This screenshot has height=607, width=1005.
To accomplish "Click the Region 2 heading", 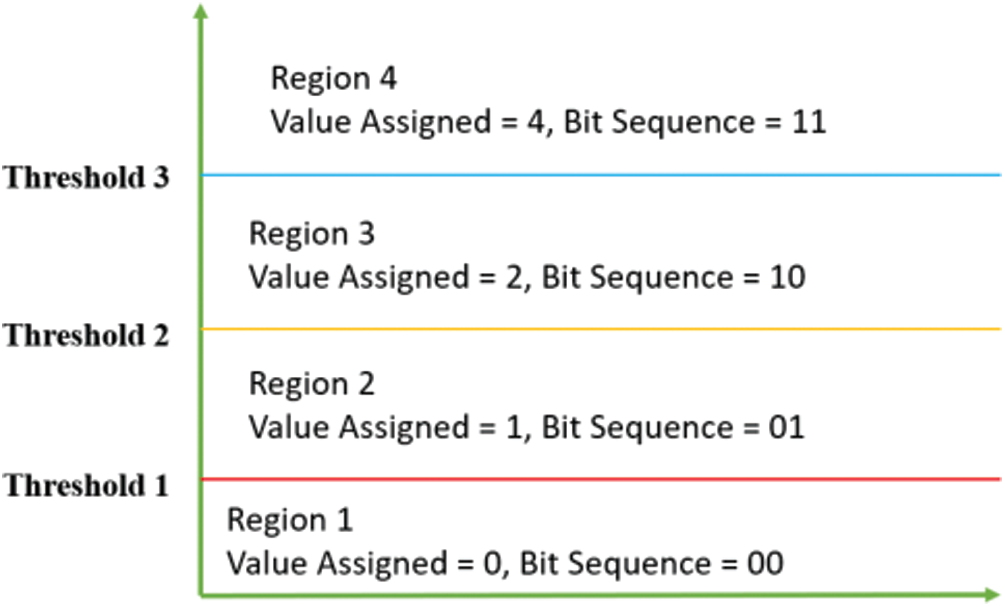I will click(312, 384).
